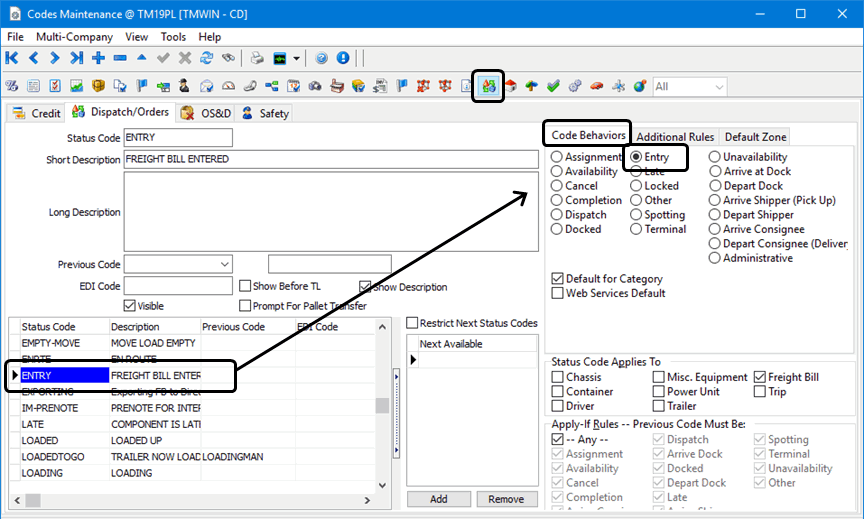Open the dropdown arrow beside monitor icon
This screenshot has width=864, height=519.
297,58
